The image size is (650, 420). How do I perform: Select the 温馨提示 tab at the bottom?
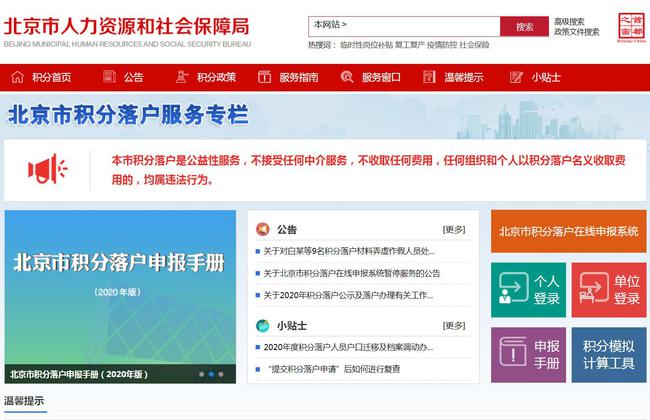(24, 401)
